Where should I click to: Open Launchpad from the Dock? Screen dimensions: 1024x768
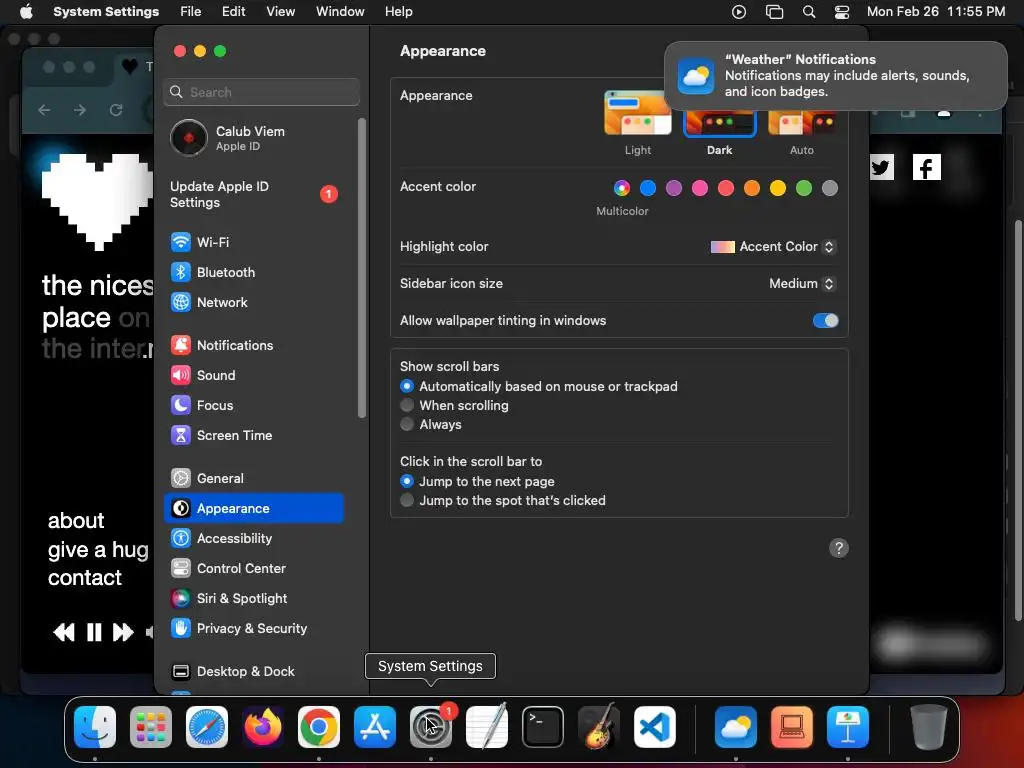pyautogui.click(x=151, y=727)
